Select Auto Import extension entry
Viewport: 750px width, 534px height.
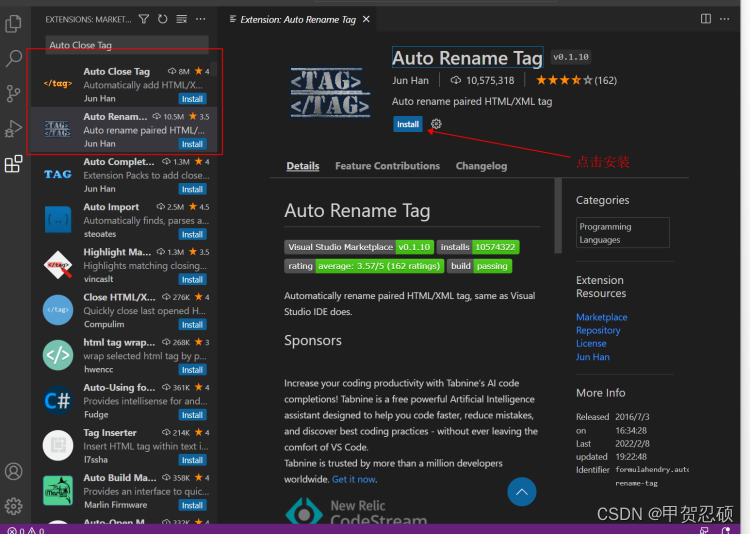[x=124, y=220]
